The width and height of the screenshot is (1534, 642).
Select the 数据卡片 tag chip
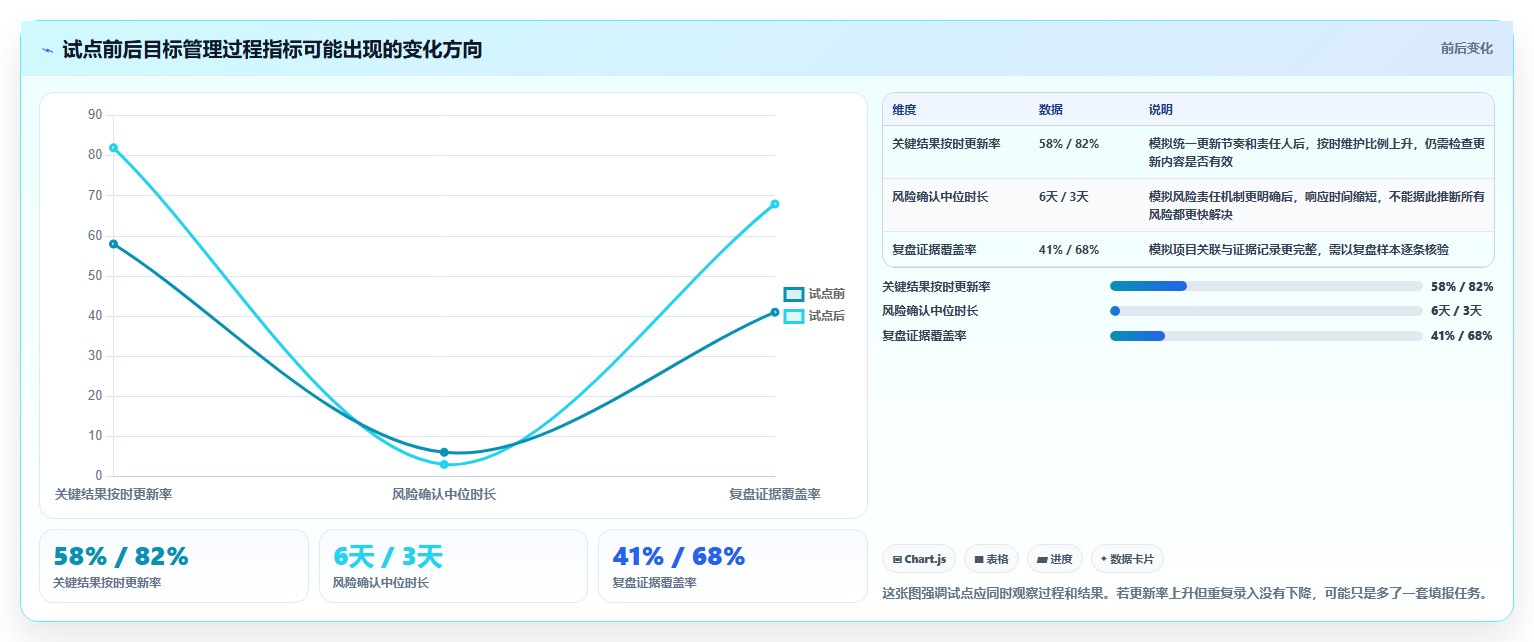coord(1127,559)
